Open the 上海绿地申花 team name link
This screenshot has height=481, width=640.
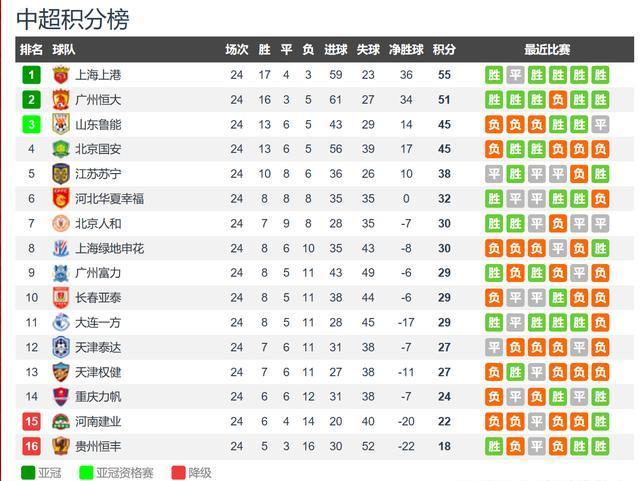(110, 248)
